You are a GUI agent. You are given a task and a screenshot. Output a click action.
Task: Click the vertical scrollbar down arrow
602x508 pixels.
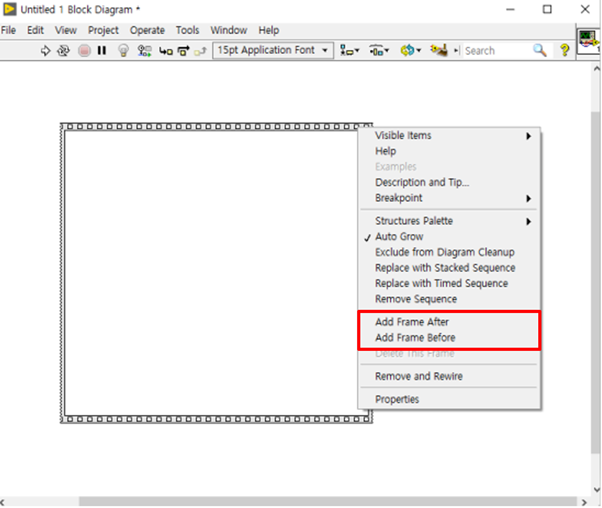(596, 490)
